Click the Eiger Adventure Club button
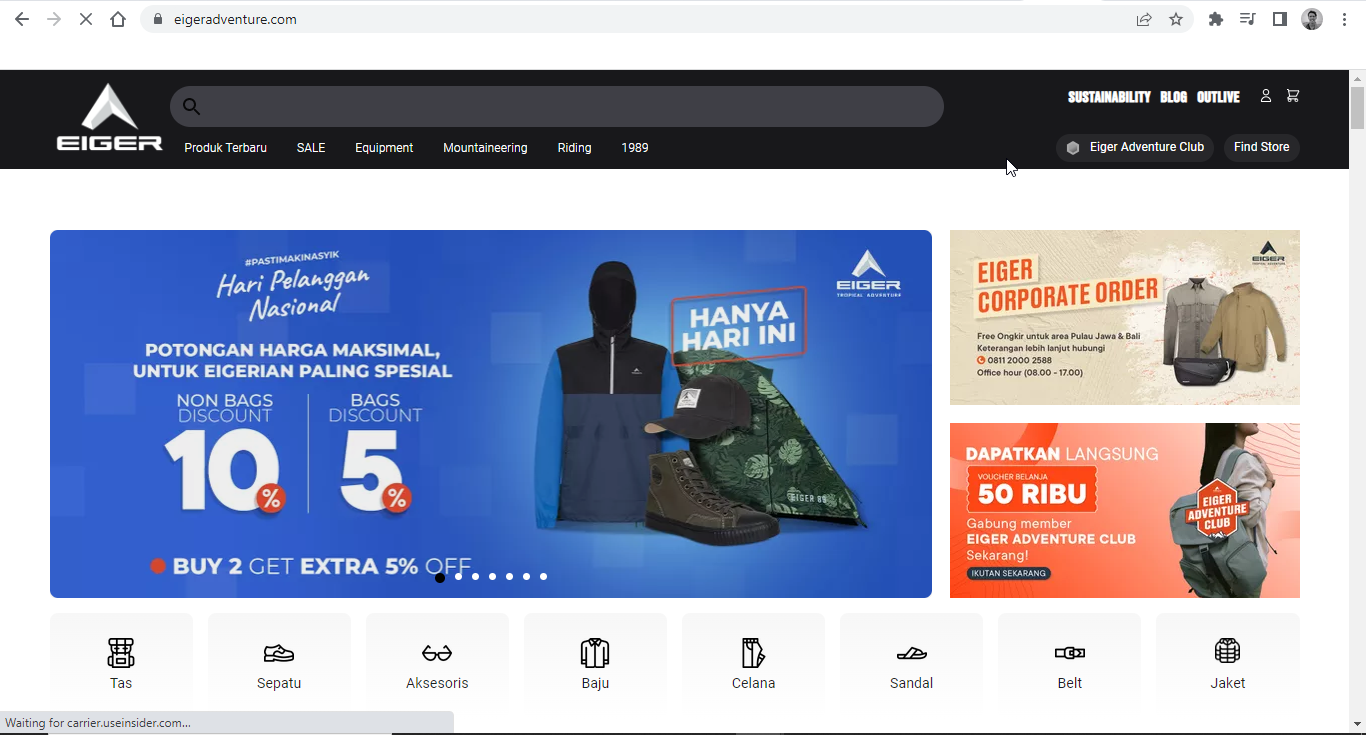Screen dimensions: 1366x735 (1135, 147)
